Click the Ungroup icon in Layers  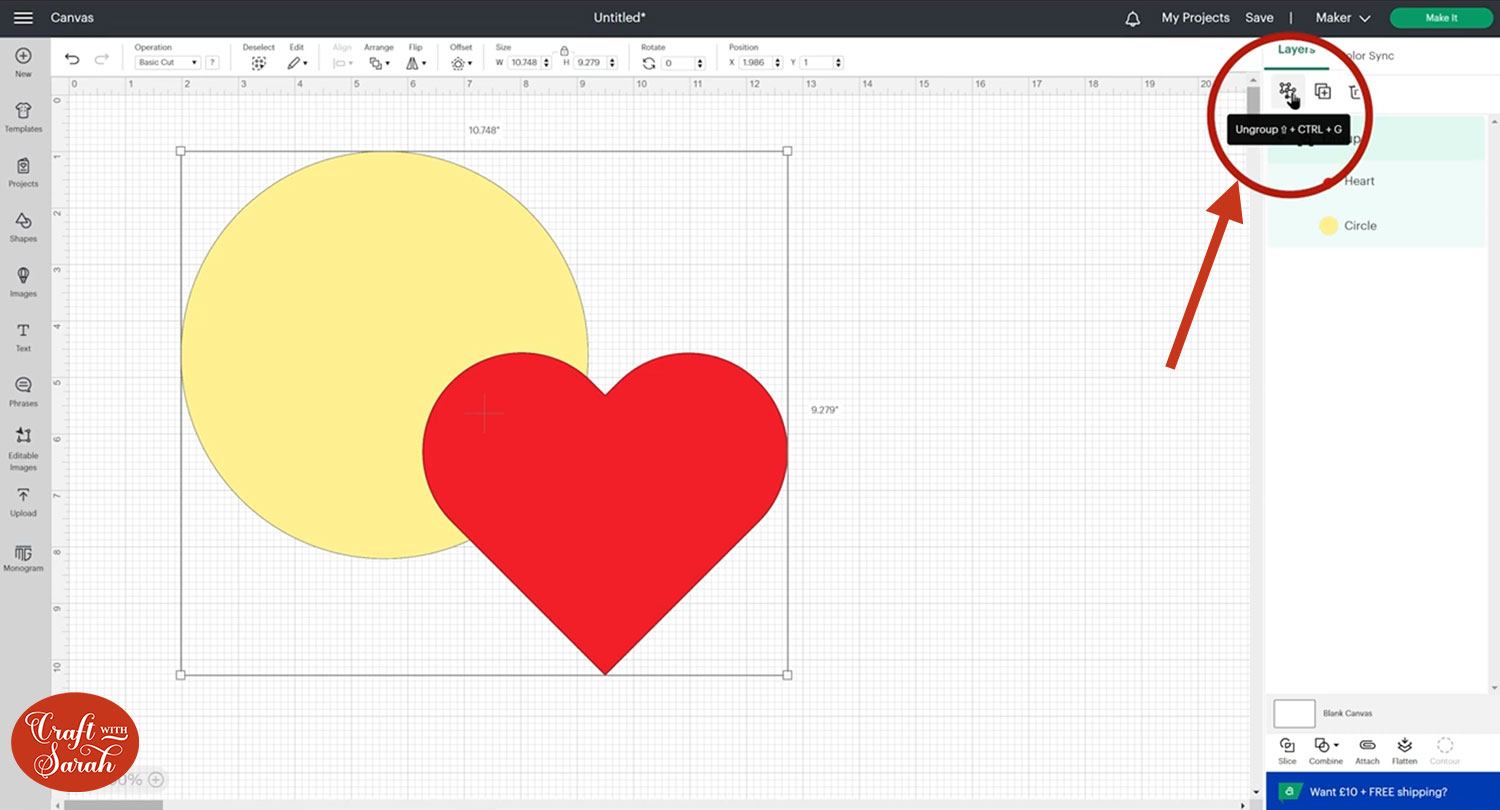tap(1287, 92)
